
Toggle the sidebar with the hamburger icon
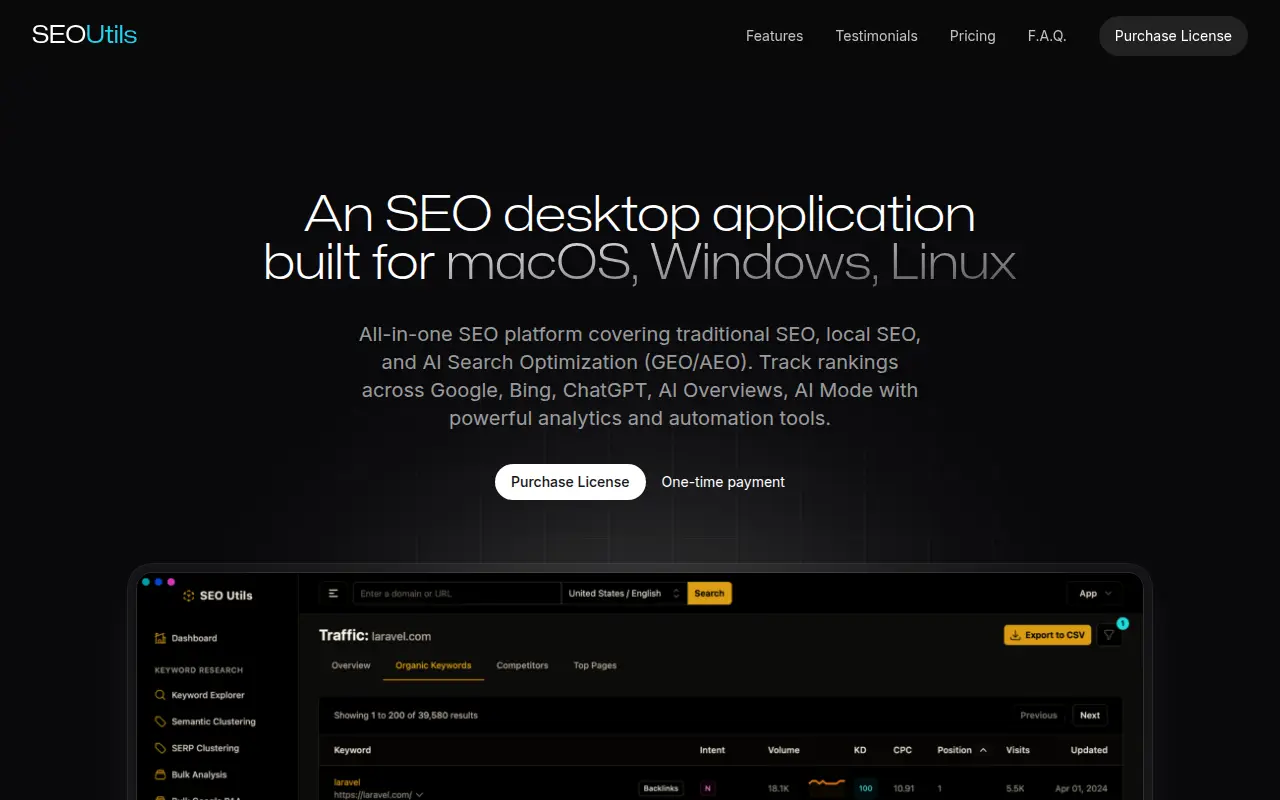pyautogui.click(x=334, y=593)
